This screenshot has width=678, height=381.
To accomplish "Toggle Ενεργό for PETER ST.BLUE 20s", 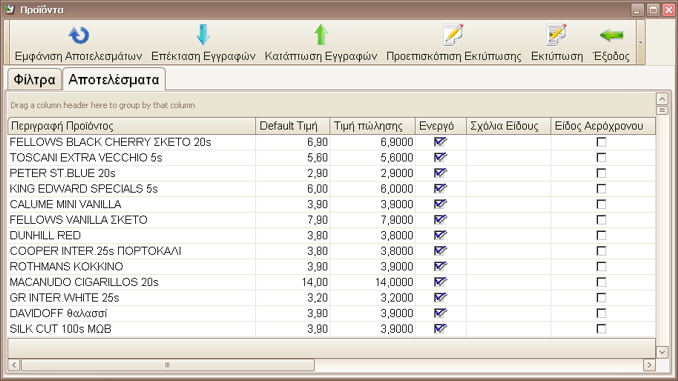I will [x=440, y=173].
